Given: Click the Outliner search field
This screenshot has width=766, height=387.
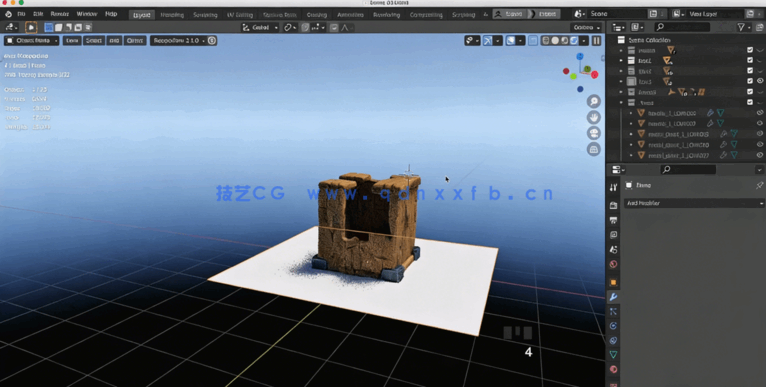Looking at the screenshot, I should coord(682,27).
